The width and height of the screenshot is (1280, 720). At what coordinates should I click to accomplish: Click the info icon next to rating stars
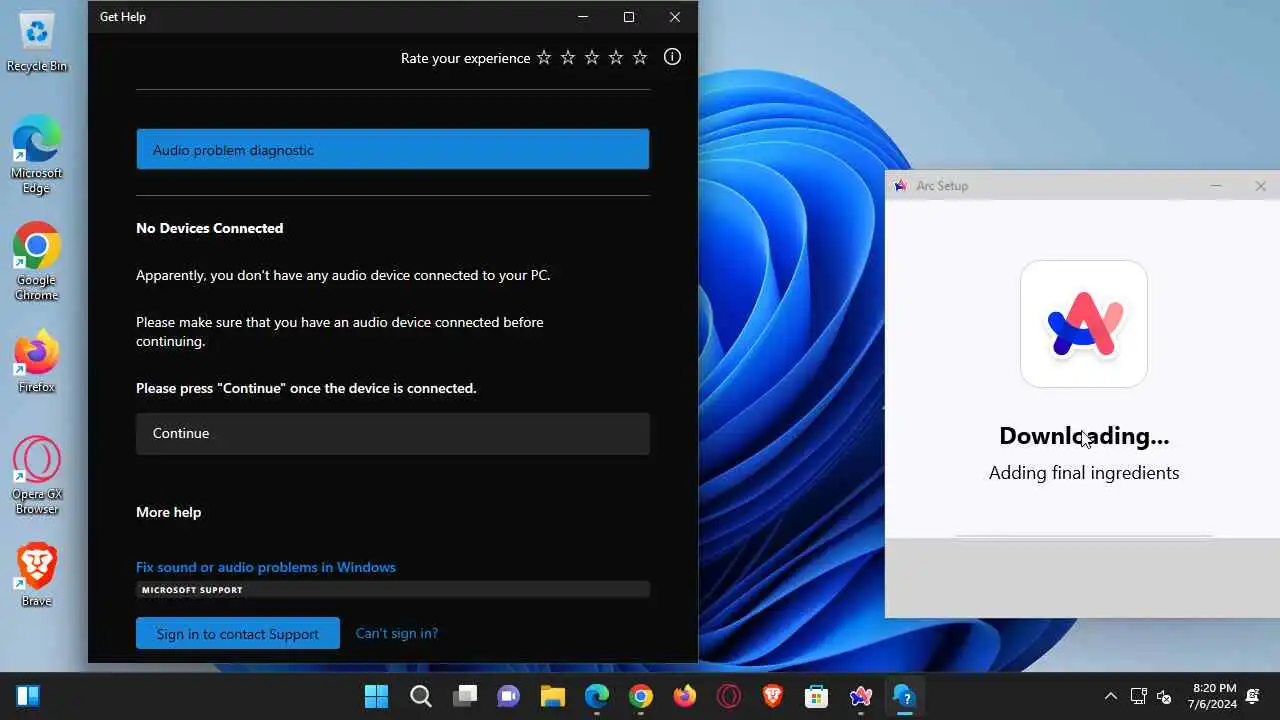click(672, 57)
